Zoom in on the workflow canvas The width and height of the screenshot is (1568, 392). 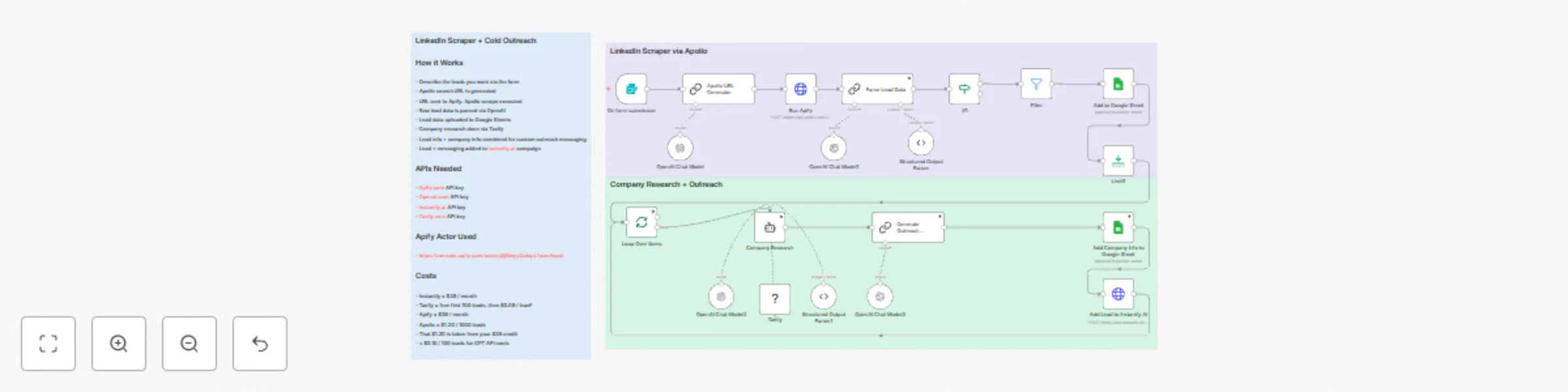pos(119,344)
